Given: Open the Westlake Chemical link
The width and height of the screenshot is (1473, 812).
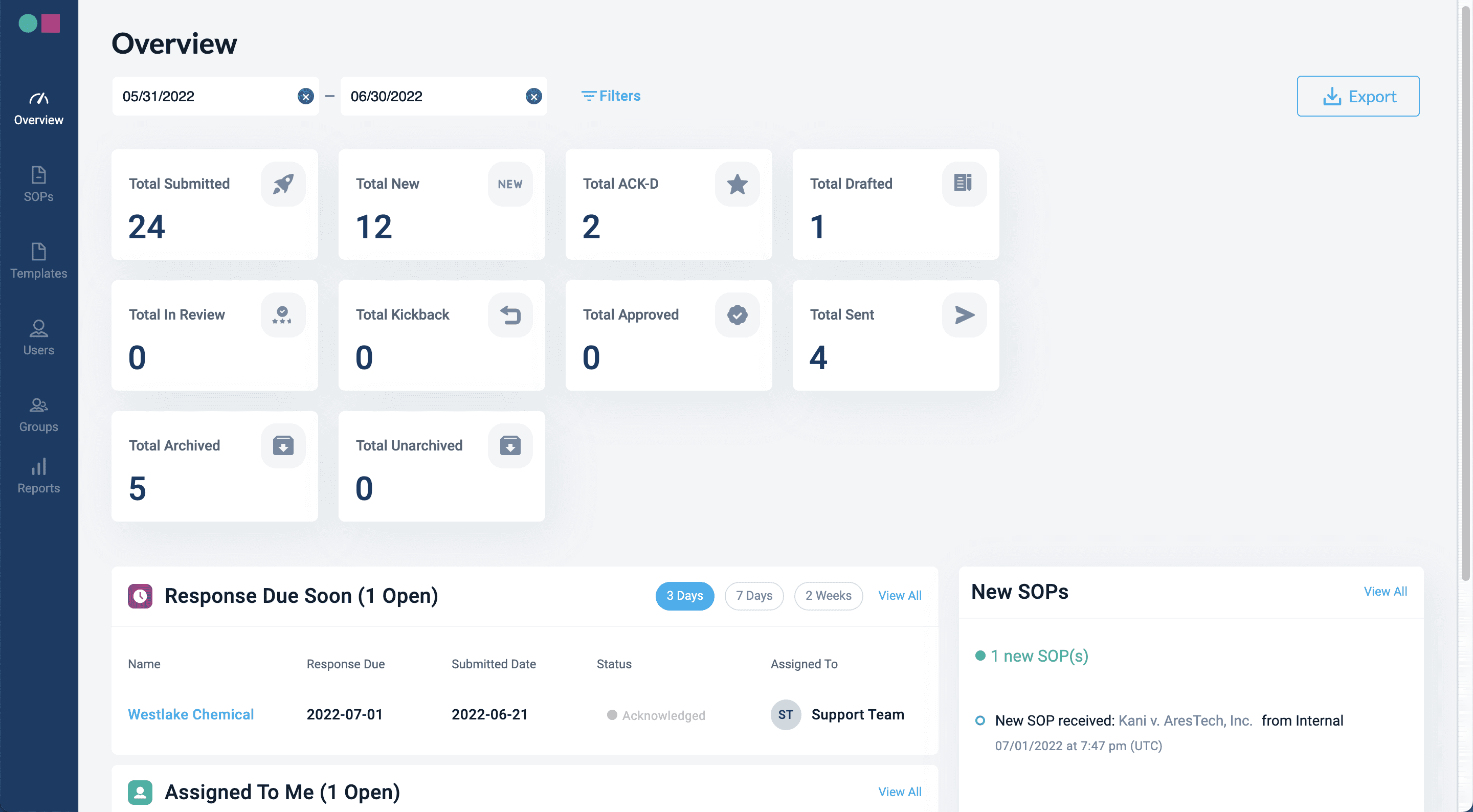Looking at the screenshot, I should [190, 714].
